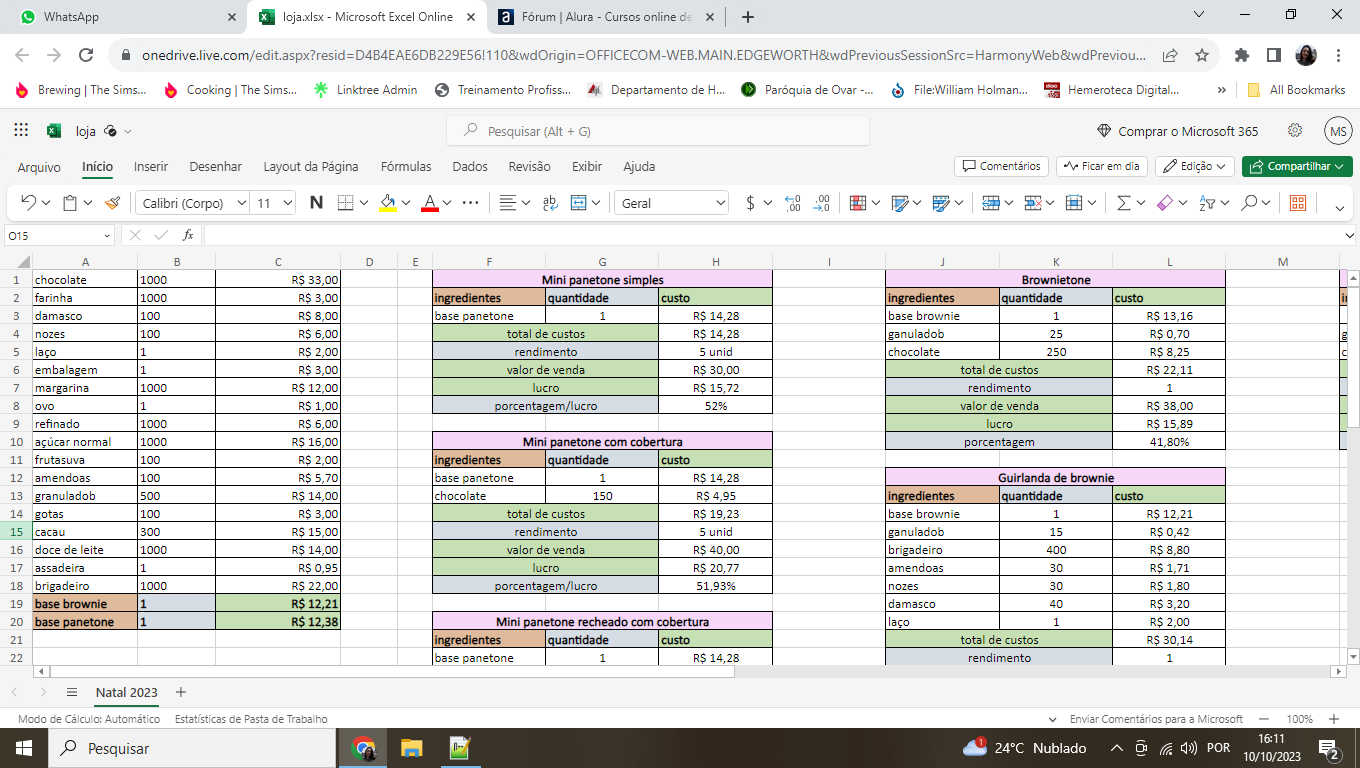Click the format cells icon

click(1074, 203)
